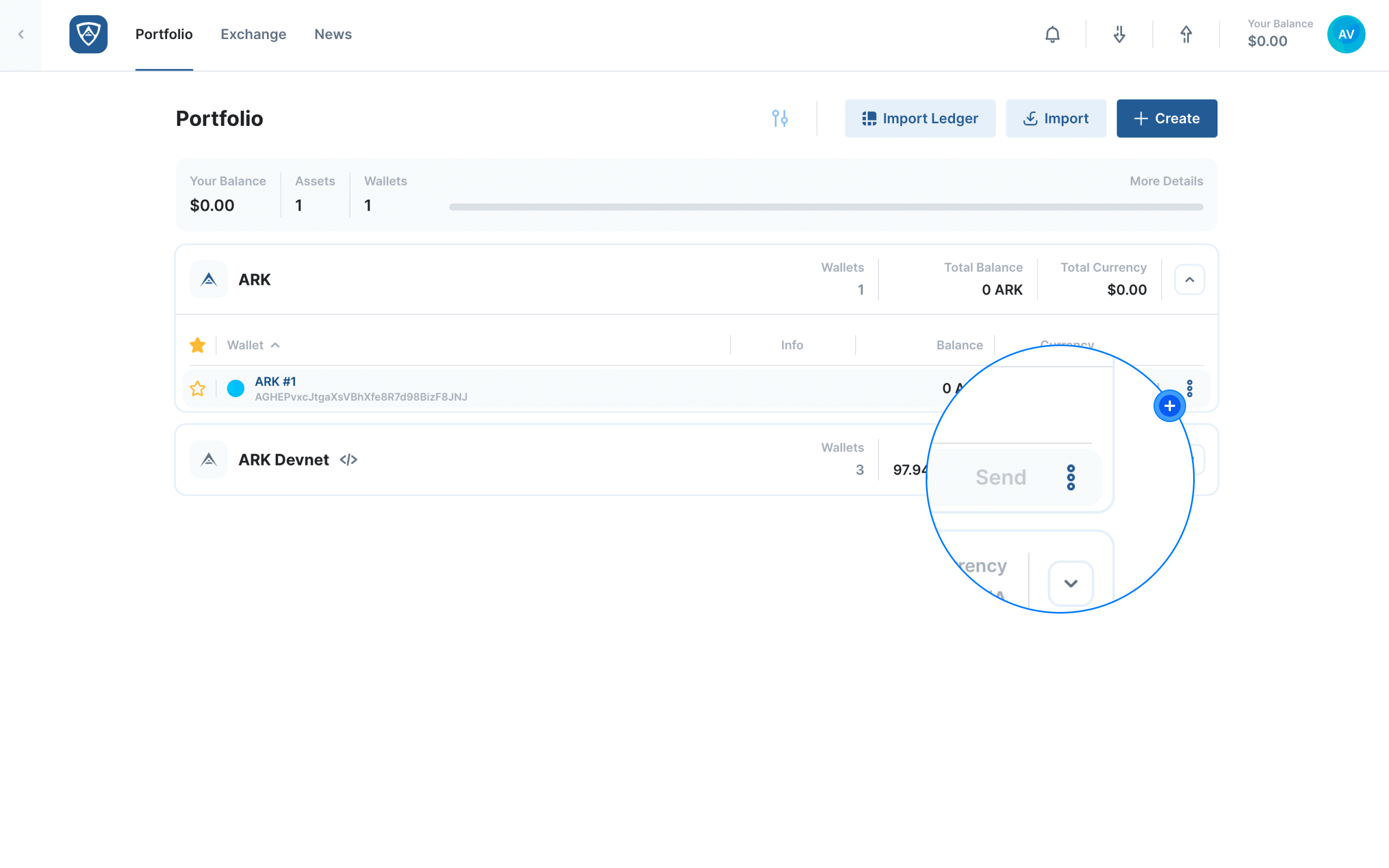Click the receive down-arrow icon
This screenshot has height=868, width=1389.
click(x=1119, y=34)
